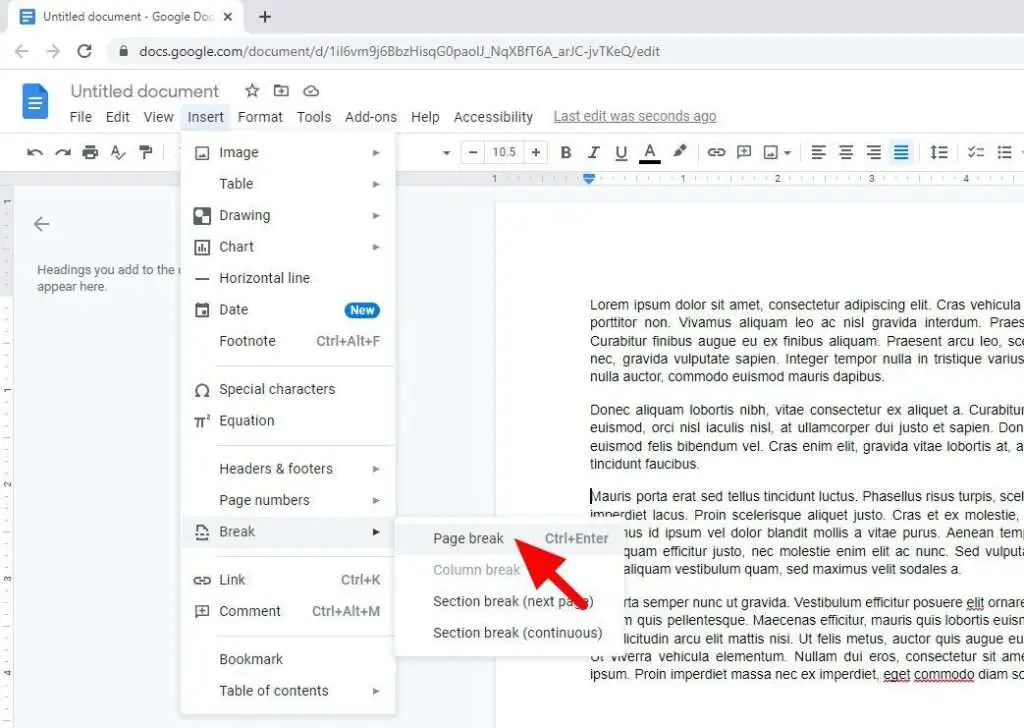Expand Headers & footers submenu
The image size is (1024, 728).
tap(288, 469)
